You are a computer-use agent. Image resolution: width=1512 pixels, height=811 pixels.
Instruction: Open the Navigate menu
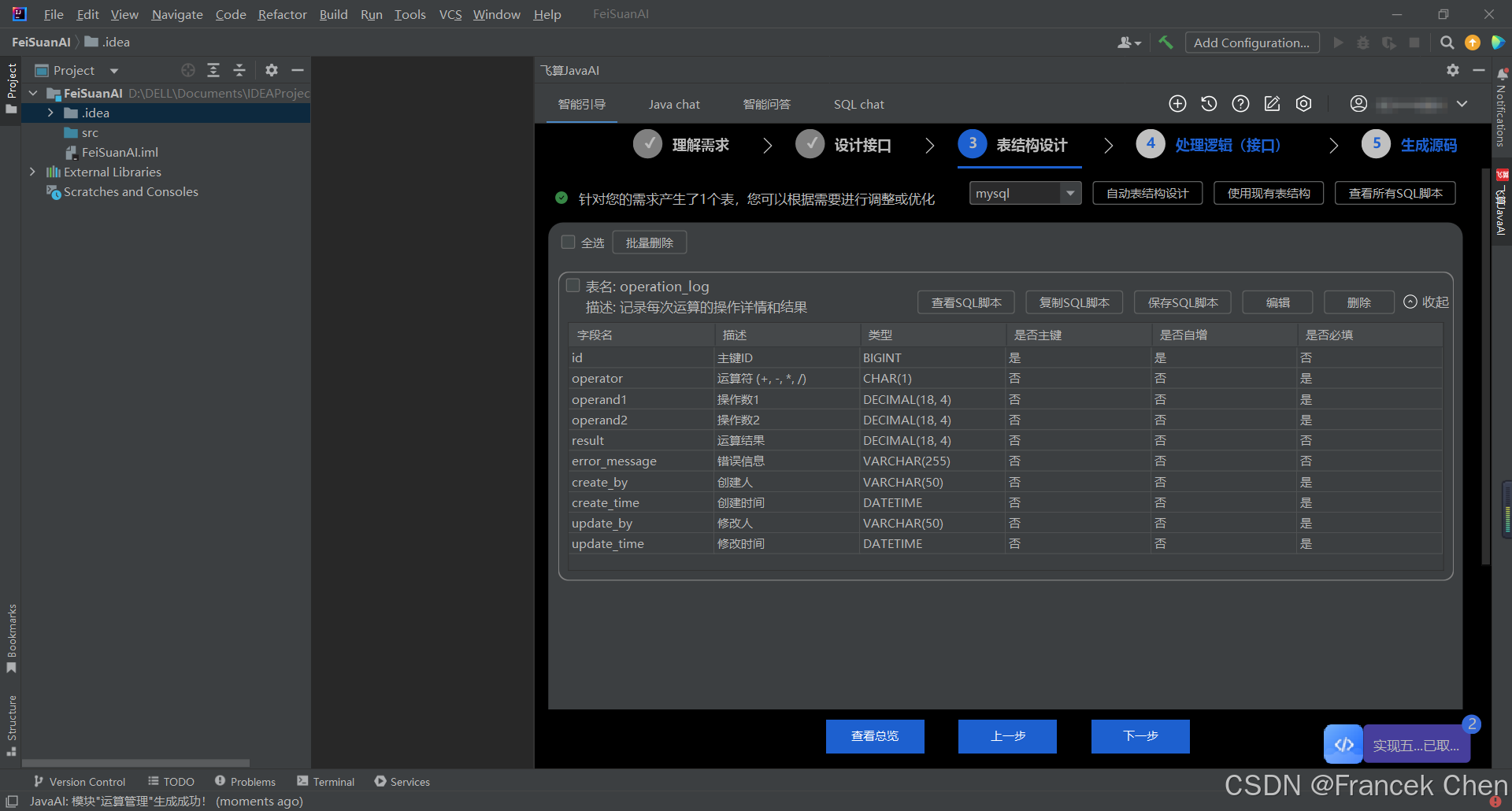click(177, 14)
